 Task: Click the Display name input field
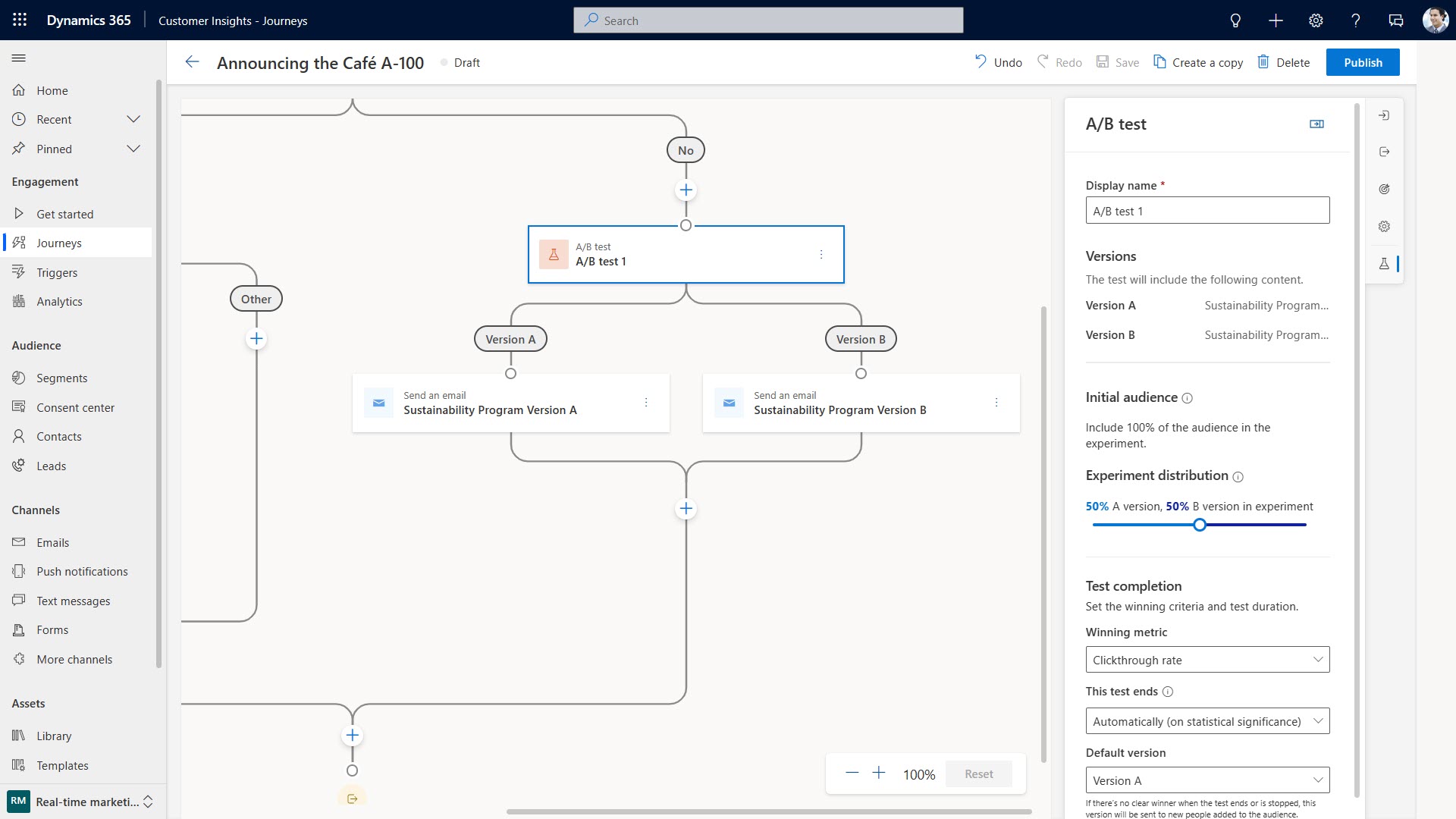1207,210
